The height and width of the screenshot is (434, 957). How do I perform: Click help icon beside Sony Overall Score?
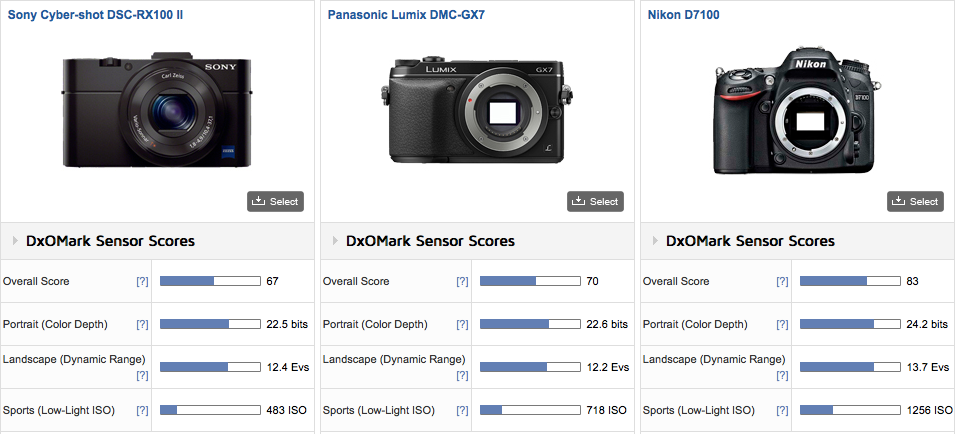(142, 282)
